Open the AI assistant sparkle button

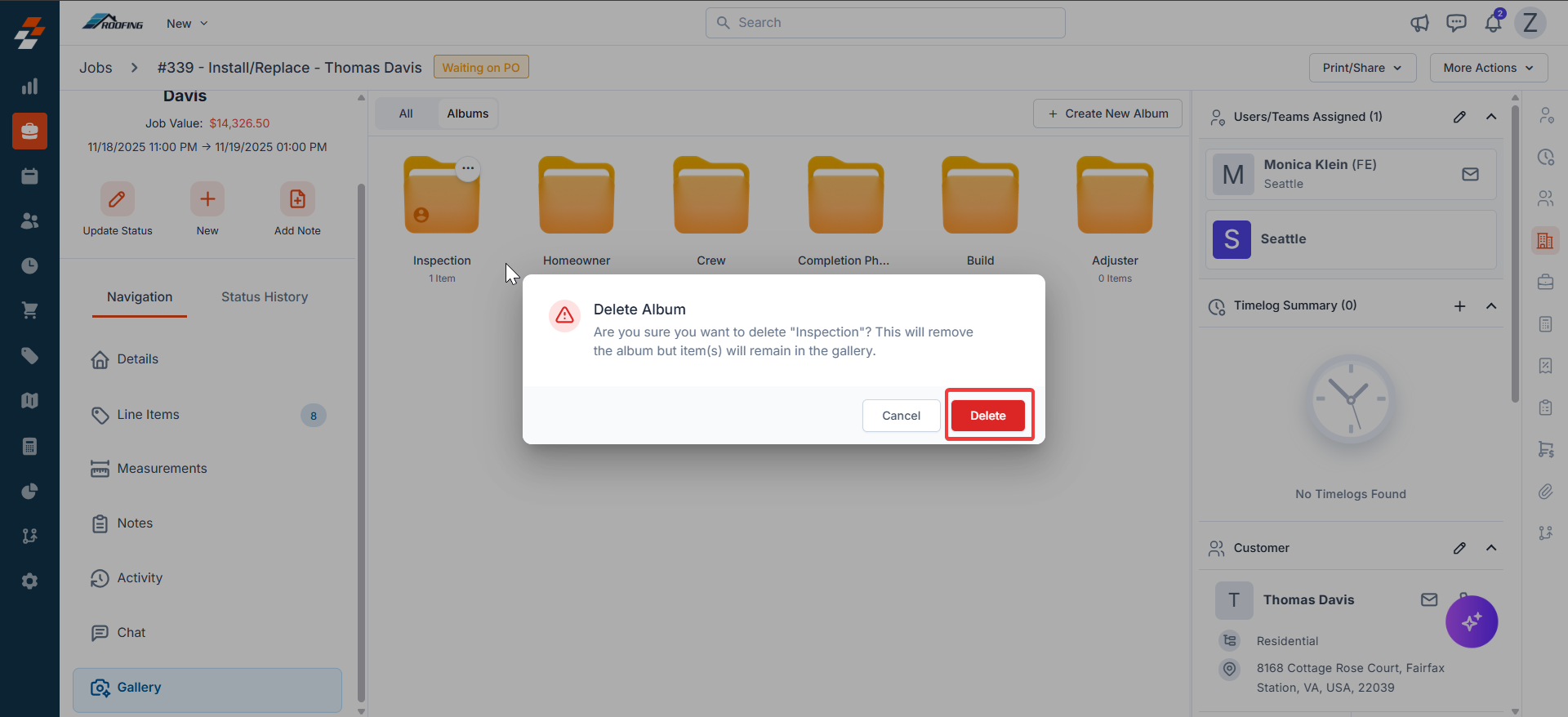(1472, 622)
